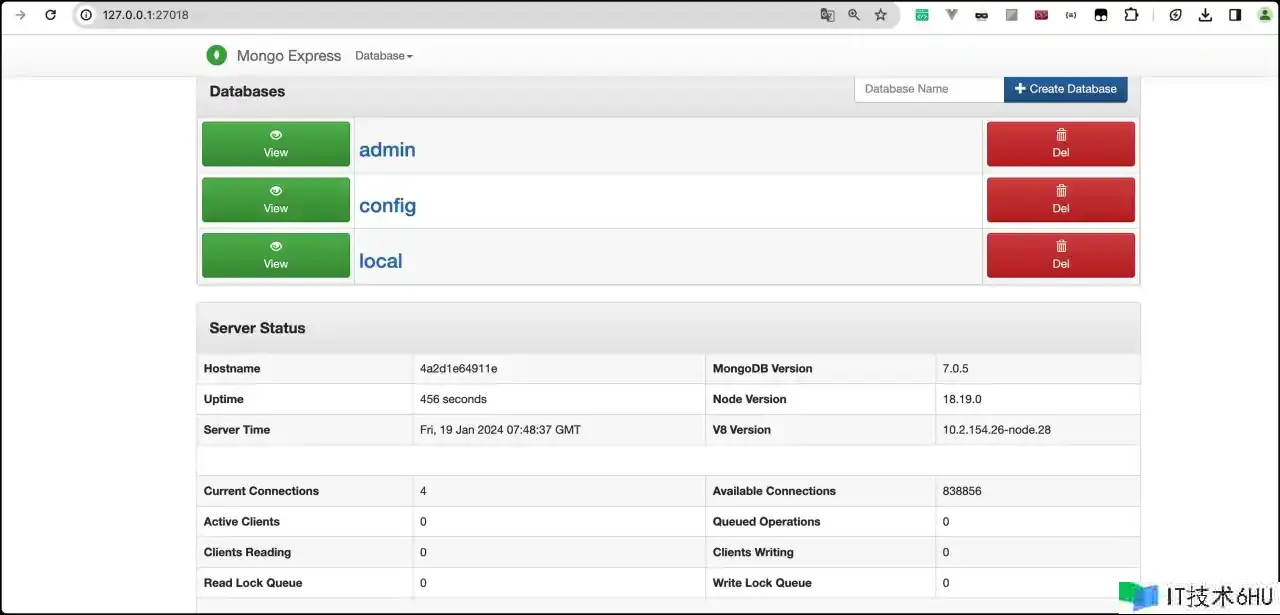Bookmark this page with the star icon
This screenshot has width=1280, height=615.
(881, 15)
